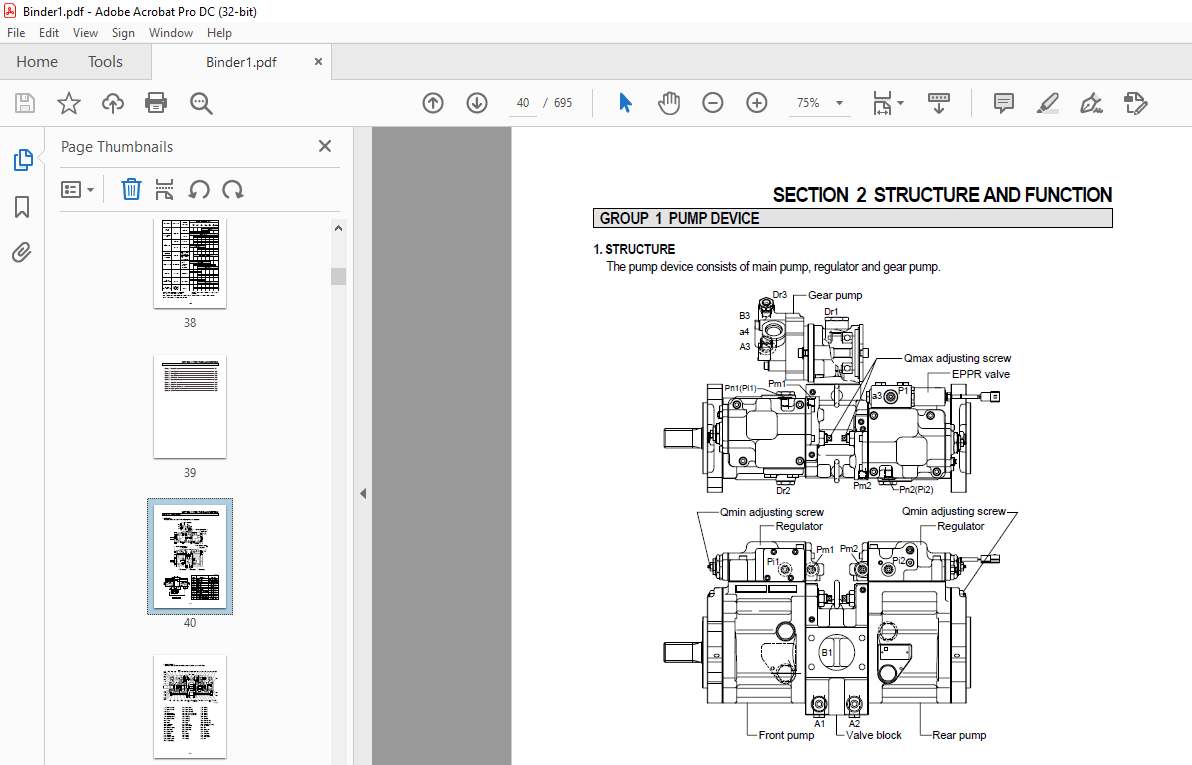Click the page number field showing 40

point(523,103)
